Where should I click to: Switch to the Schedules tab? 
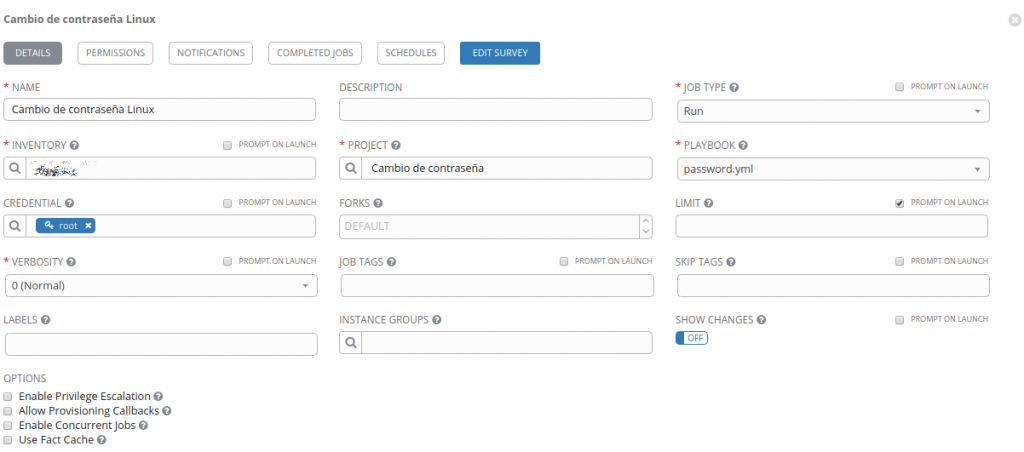click(x=411, y=53)
